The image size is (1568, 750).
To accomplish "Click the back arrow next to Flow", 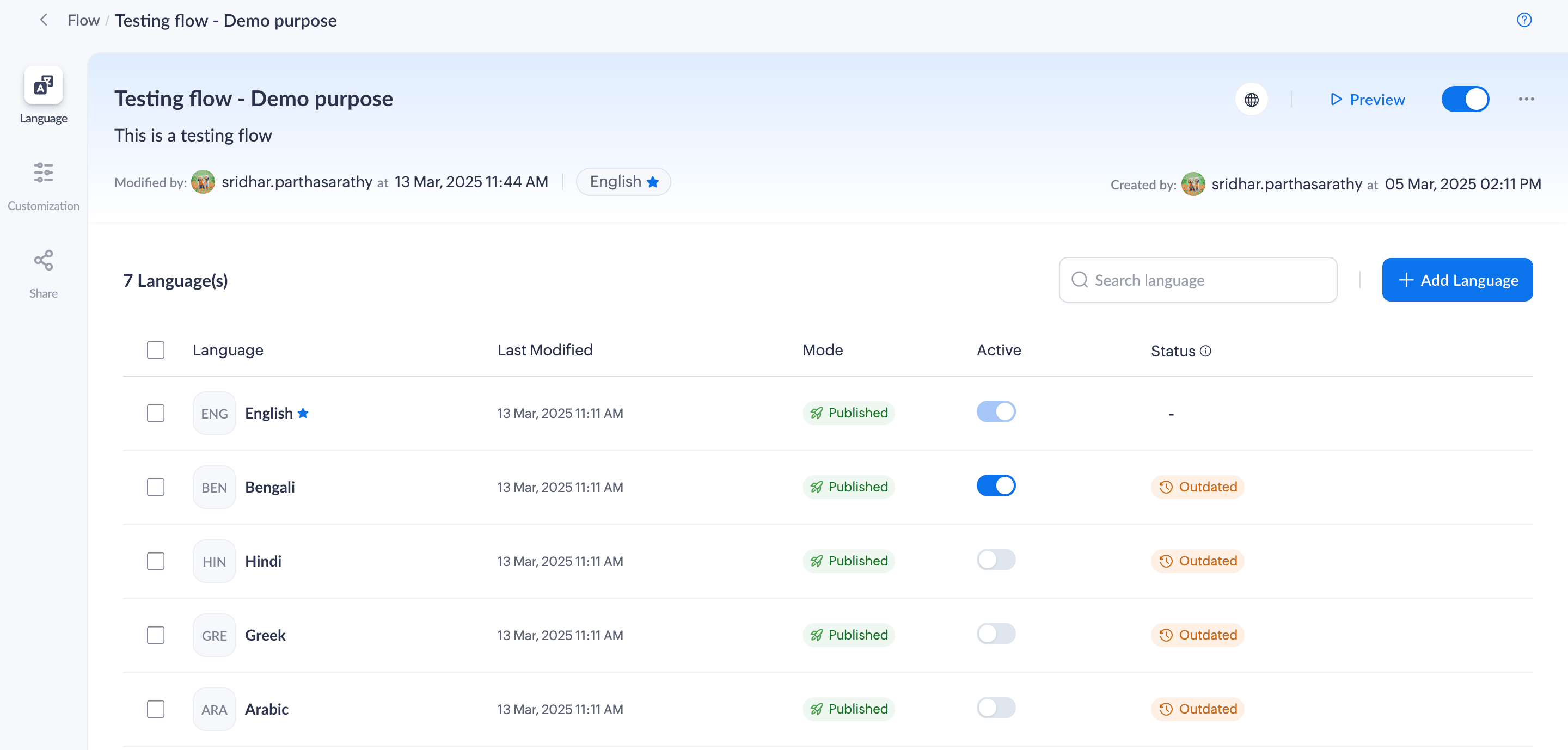I will [43, 20].
